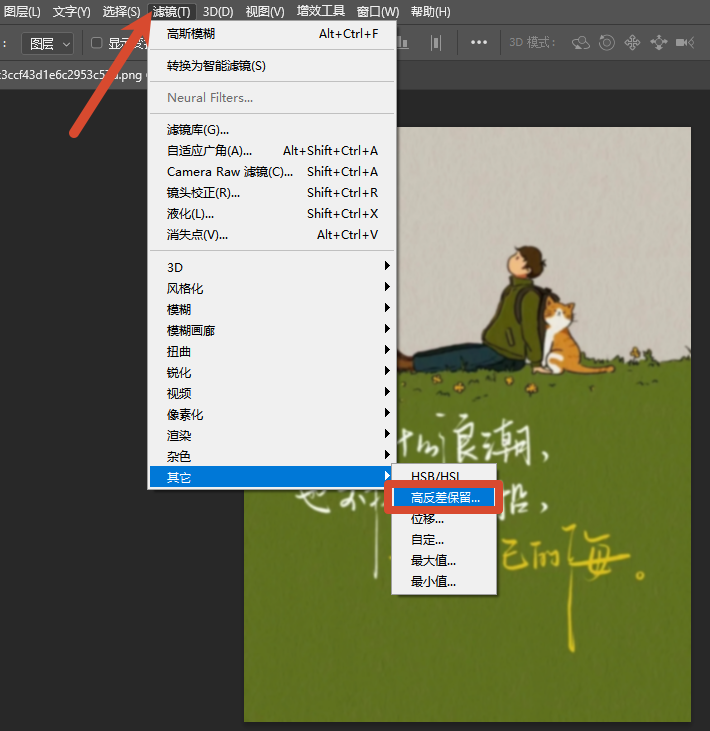Expand the 渲染 submenu
Screen dimensions: 710x731
[272, 435]
